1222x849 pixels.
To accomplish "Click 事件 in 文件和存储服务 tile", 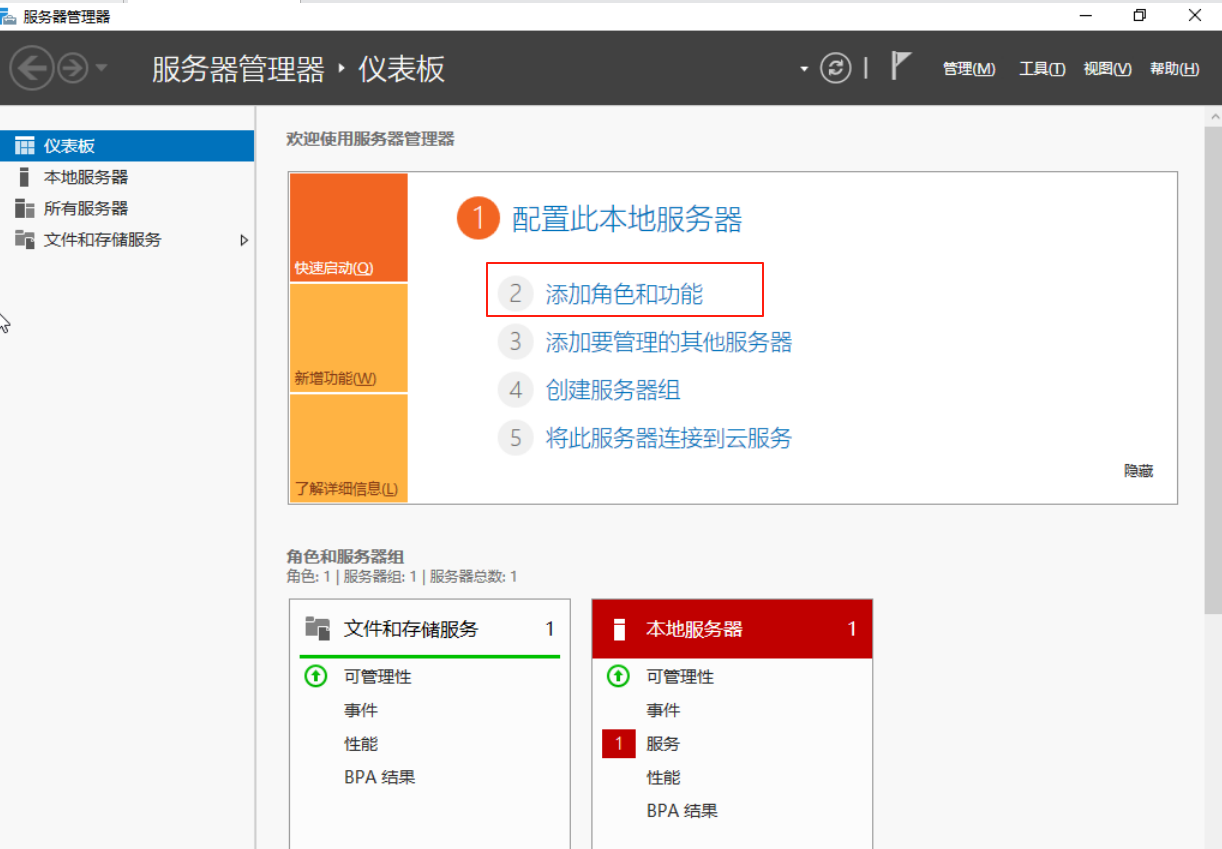I will pyautogui.click(x=361, y=710).
